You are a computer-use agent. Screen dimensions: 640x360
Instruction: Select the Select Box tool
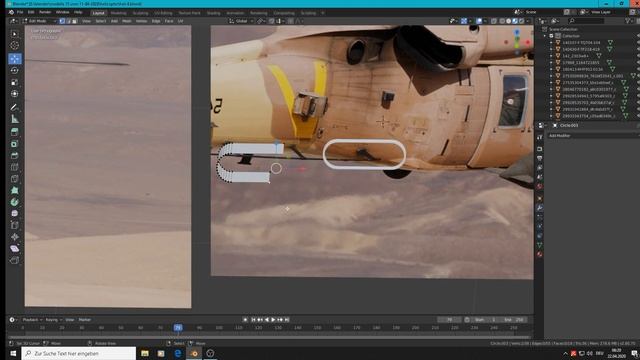pyautogui.click(x=15, y=34)
